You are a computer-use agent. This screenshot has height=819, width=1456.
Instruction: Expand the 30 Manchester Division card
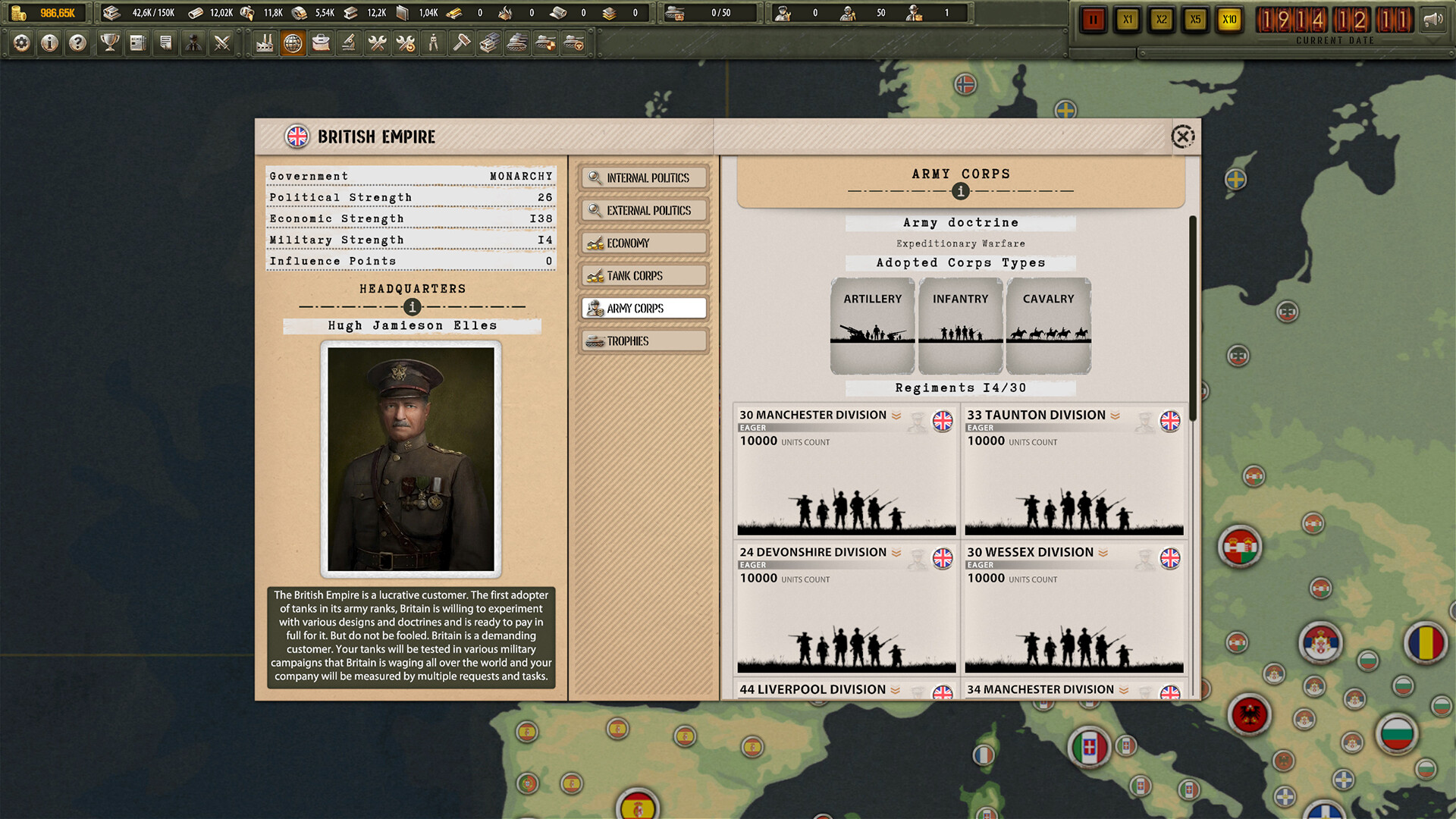pyautogui.click(x=895, y=416)
